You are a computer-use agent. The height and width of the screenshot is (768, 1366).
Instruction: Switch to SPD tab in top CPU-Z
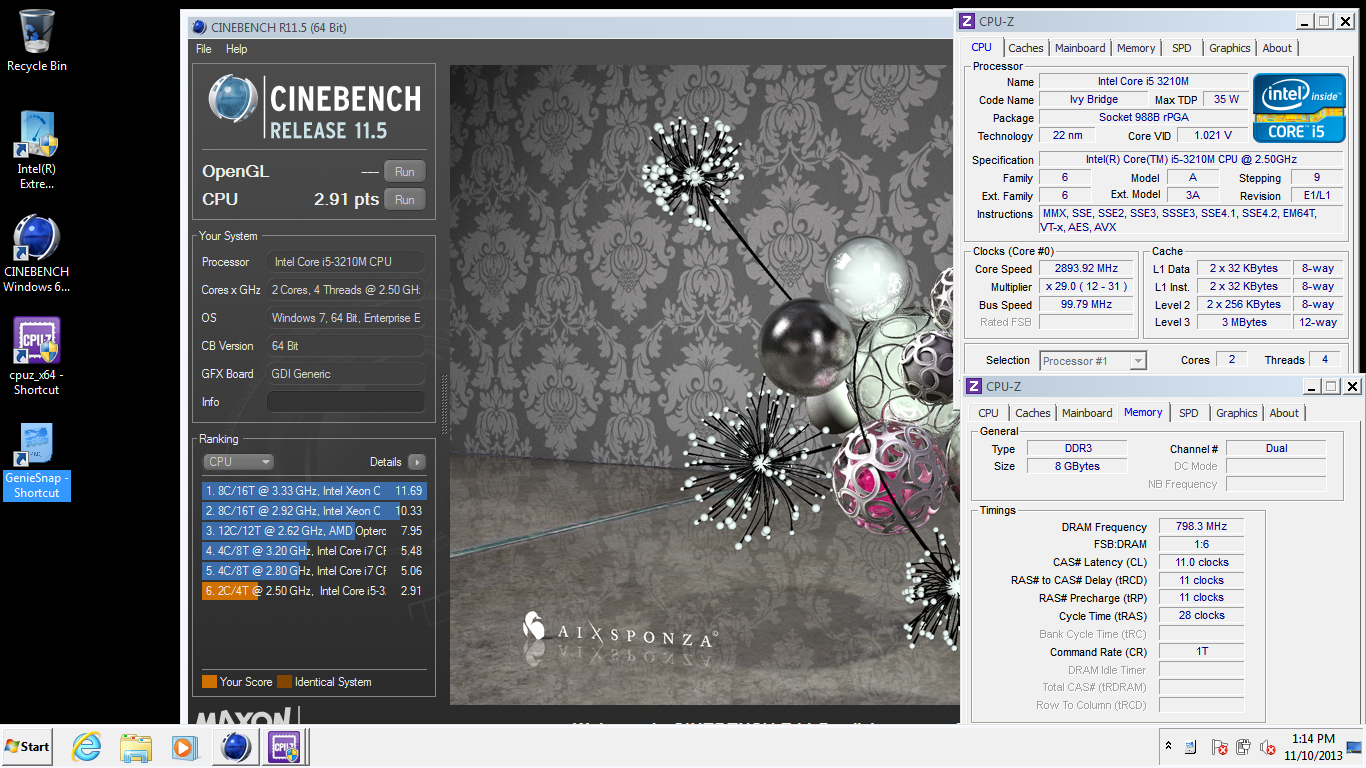coord(1182,48)
